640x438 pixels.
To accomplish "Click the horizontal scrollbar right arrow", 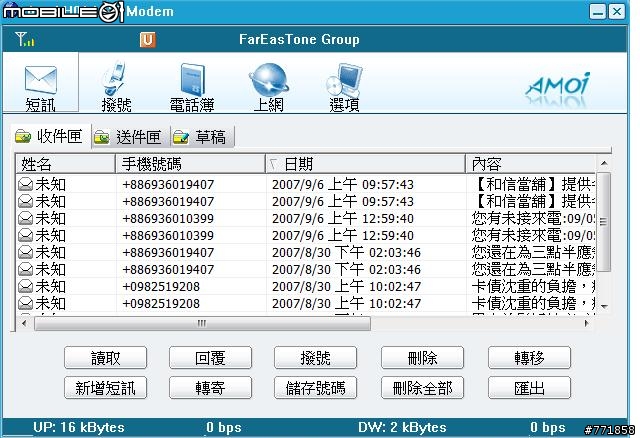I will (587, 323).
